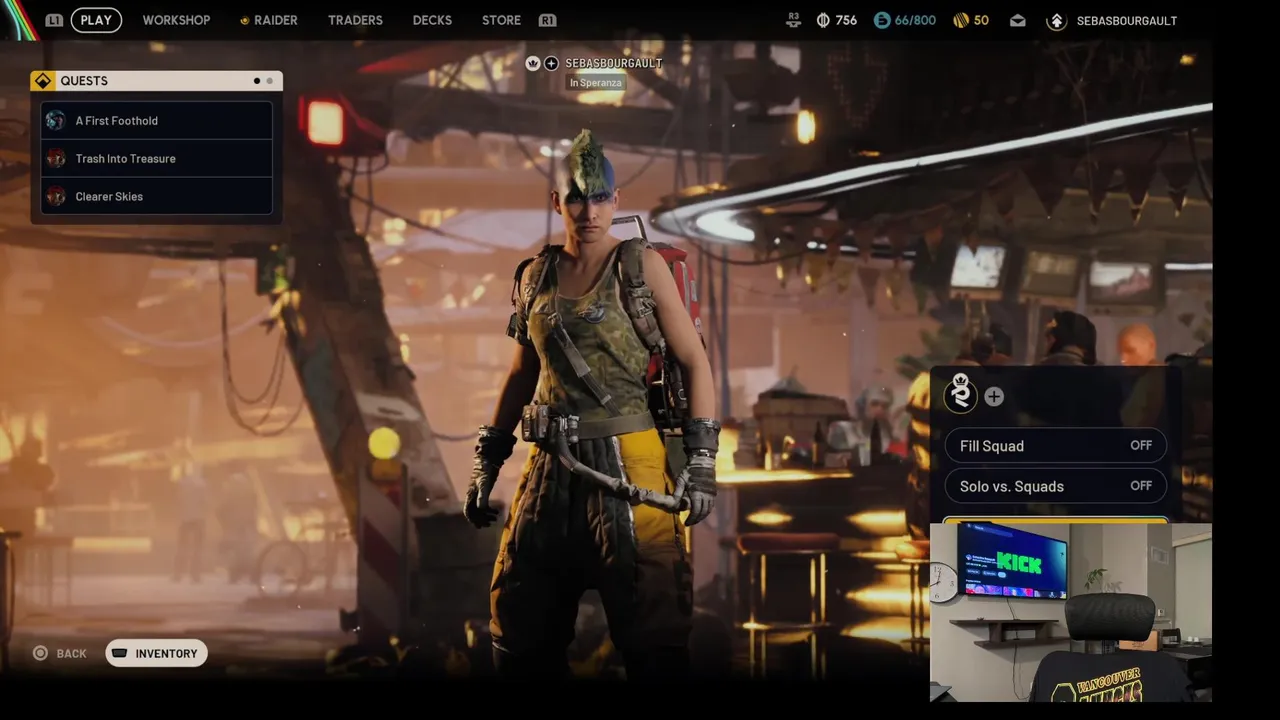Click the player level arrow badge icon
The height and width of the screenshot is (720, 1280).
click(x=1056, y=20)
